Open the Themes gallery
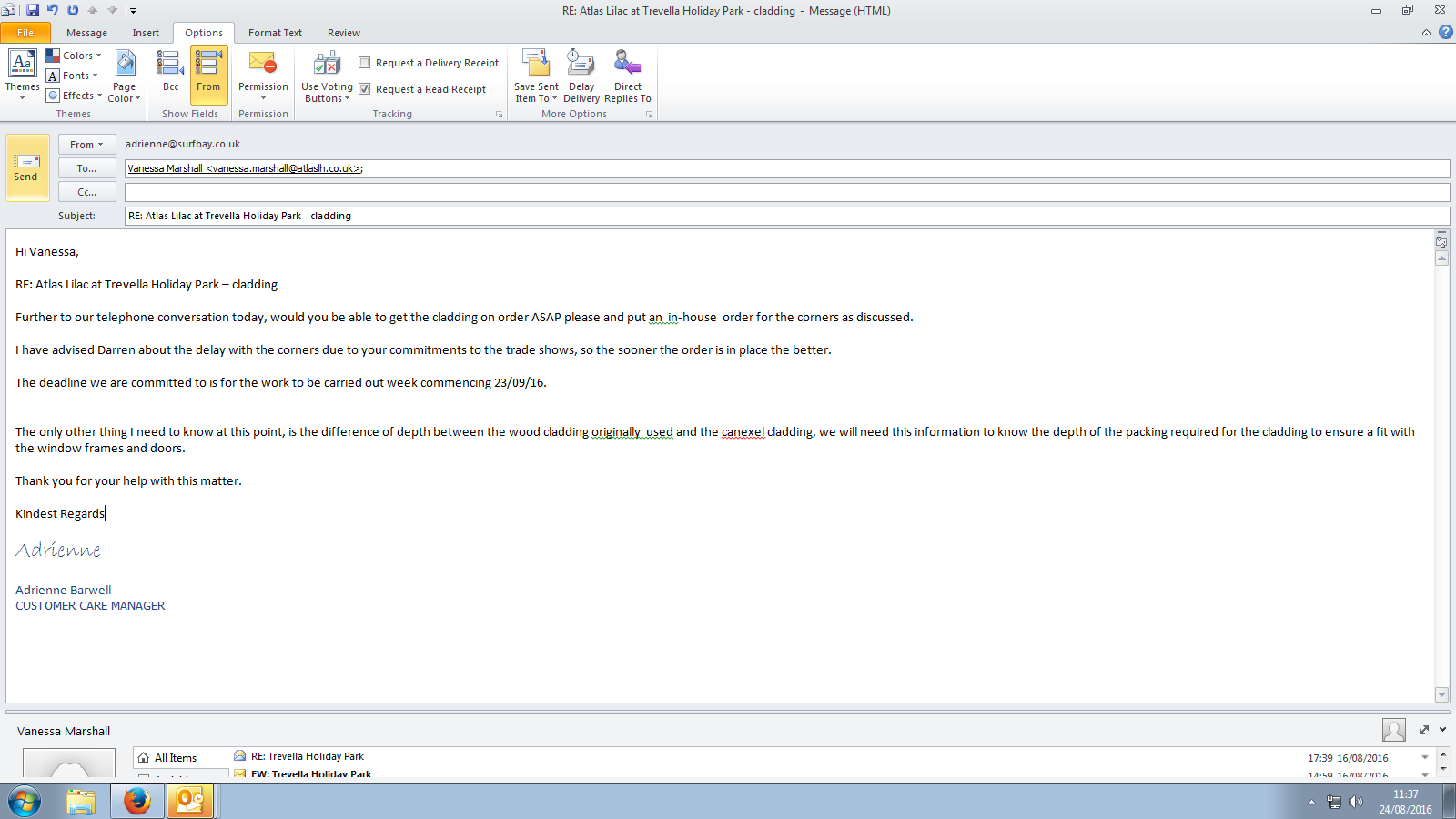Screen dimensions: 1456x819 tap(22, 75)
